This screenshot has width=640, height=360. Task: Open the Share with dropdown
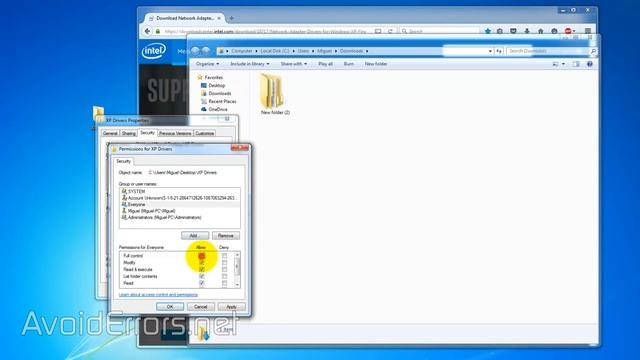[293, 64]
